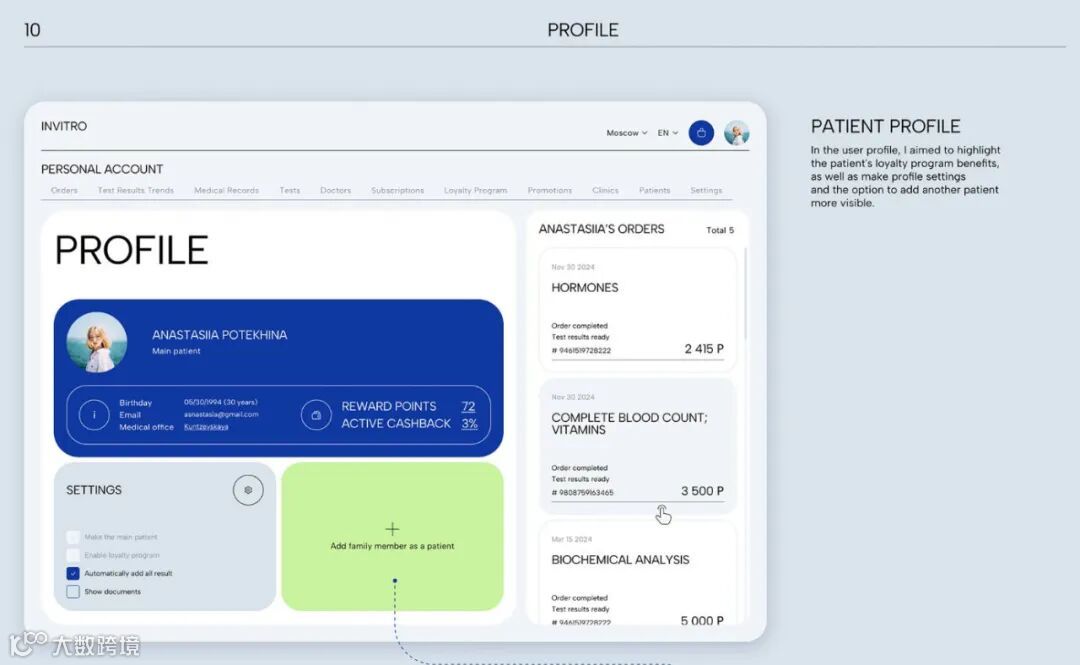Click the anastasia@gmail.com email address
This screenshot has width=1080, height=665.
coord(221,415)
